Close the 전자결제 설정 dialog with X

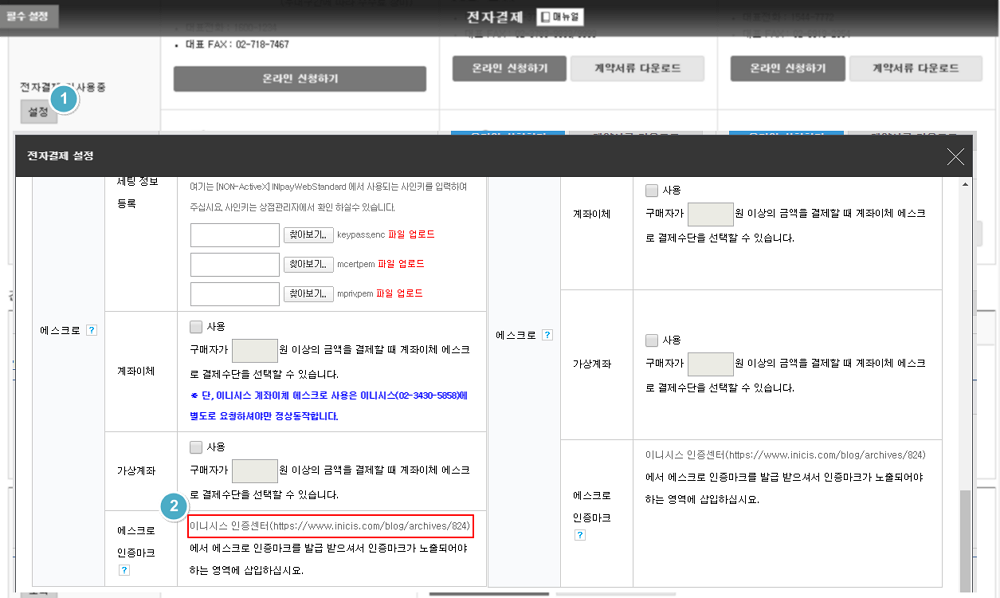tap(955, 156)
